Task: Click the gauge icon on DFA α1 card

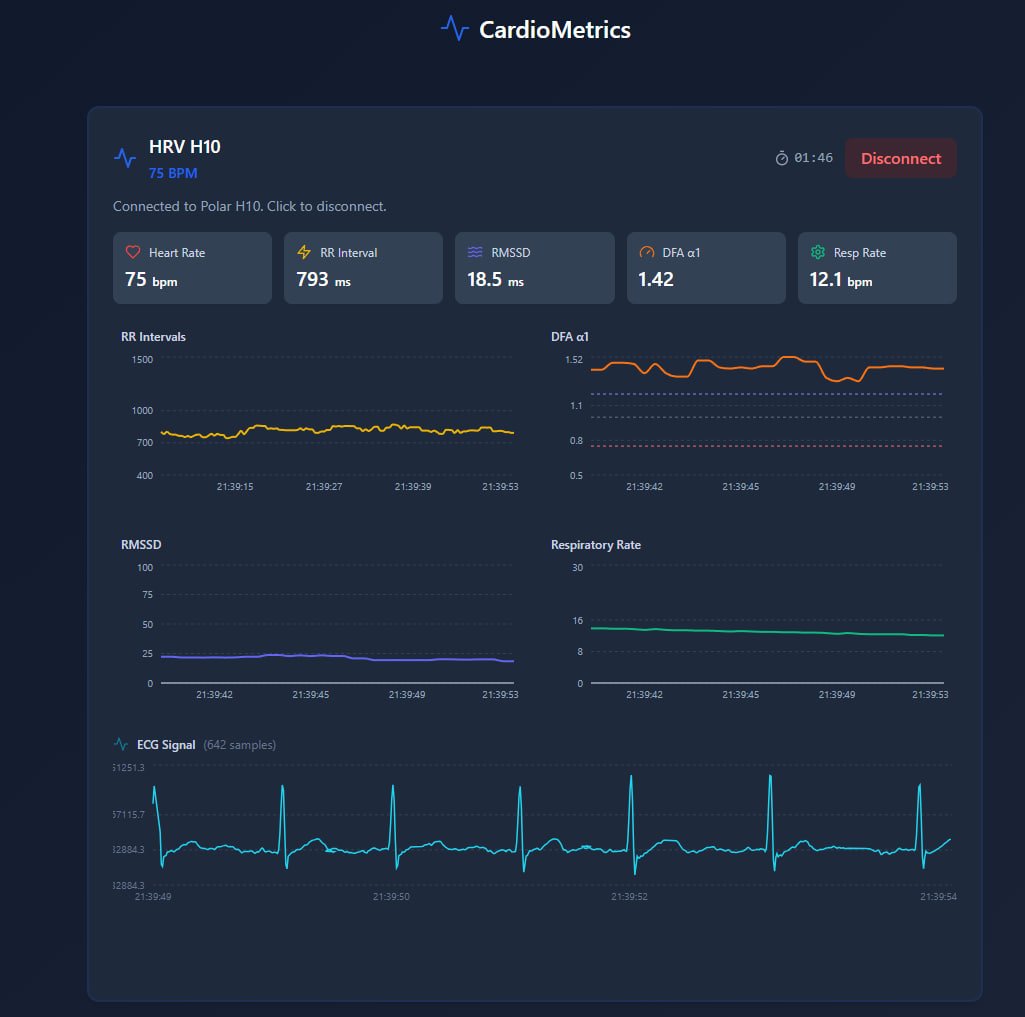Action: 647,252
